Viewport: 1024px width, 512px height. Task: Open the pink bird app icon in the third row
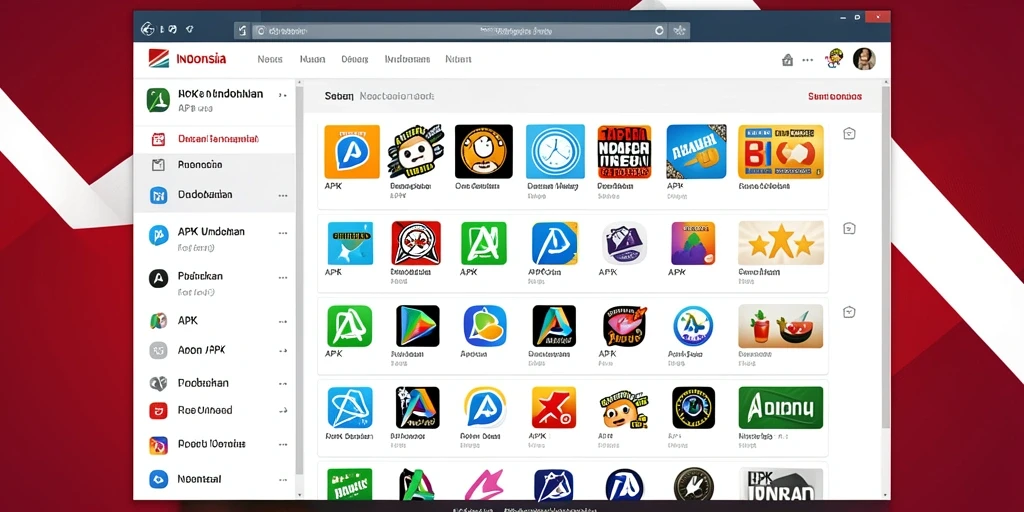point(625,326)
